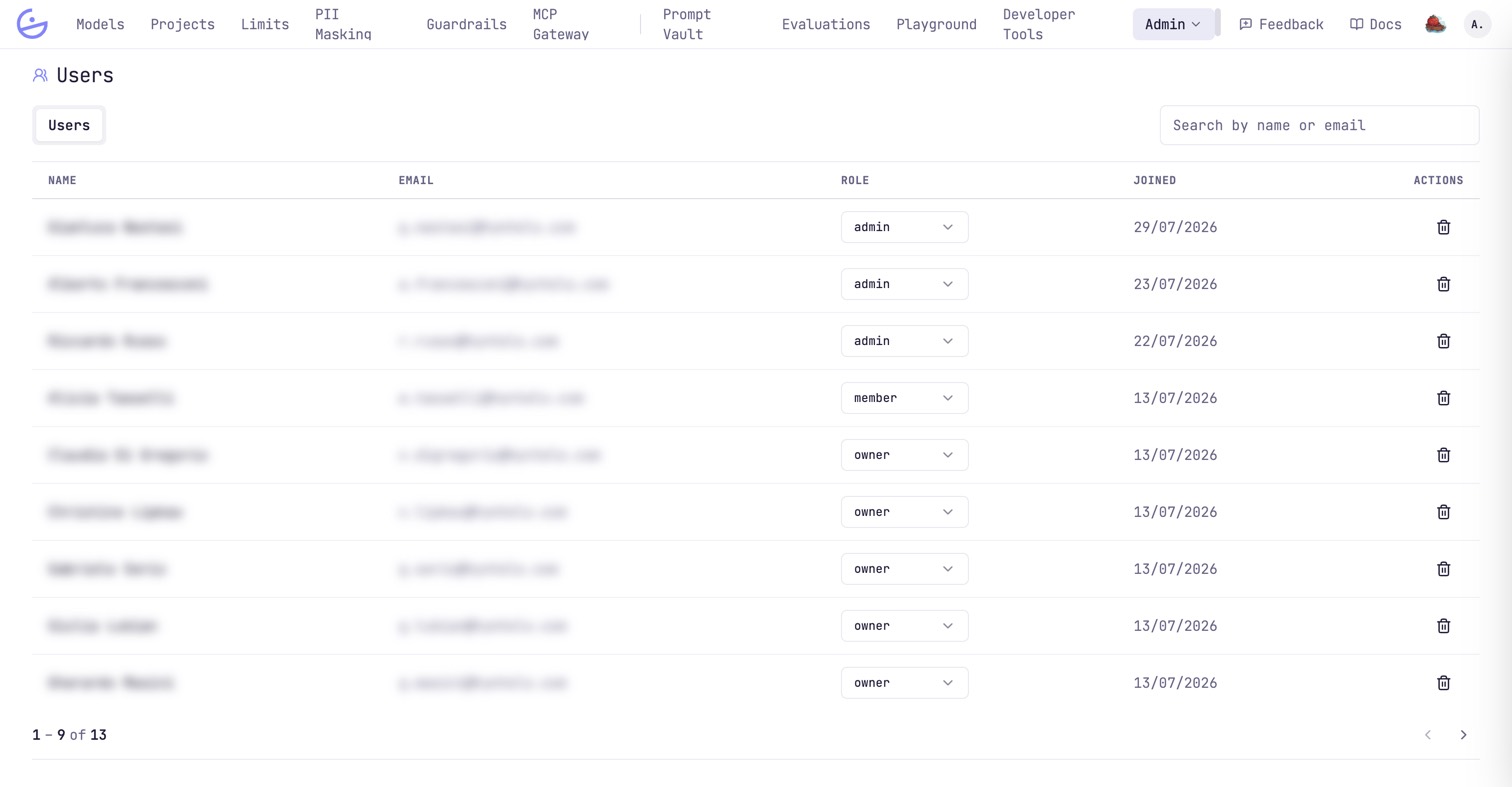This screenshot has width=1512, height=787.
Task: Click the Feedback button
Action: [x=1281, y=24]
